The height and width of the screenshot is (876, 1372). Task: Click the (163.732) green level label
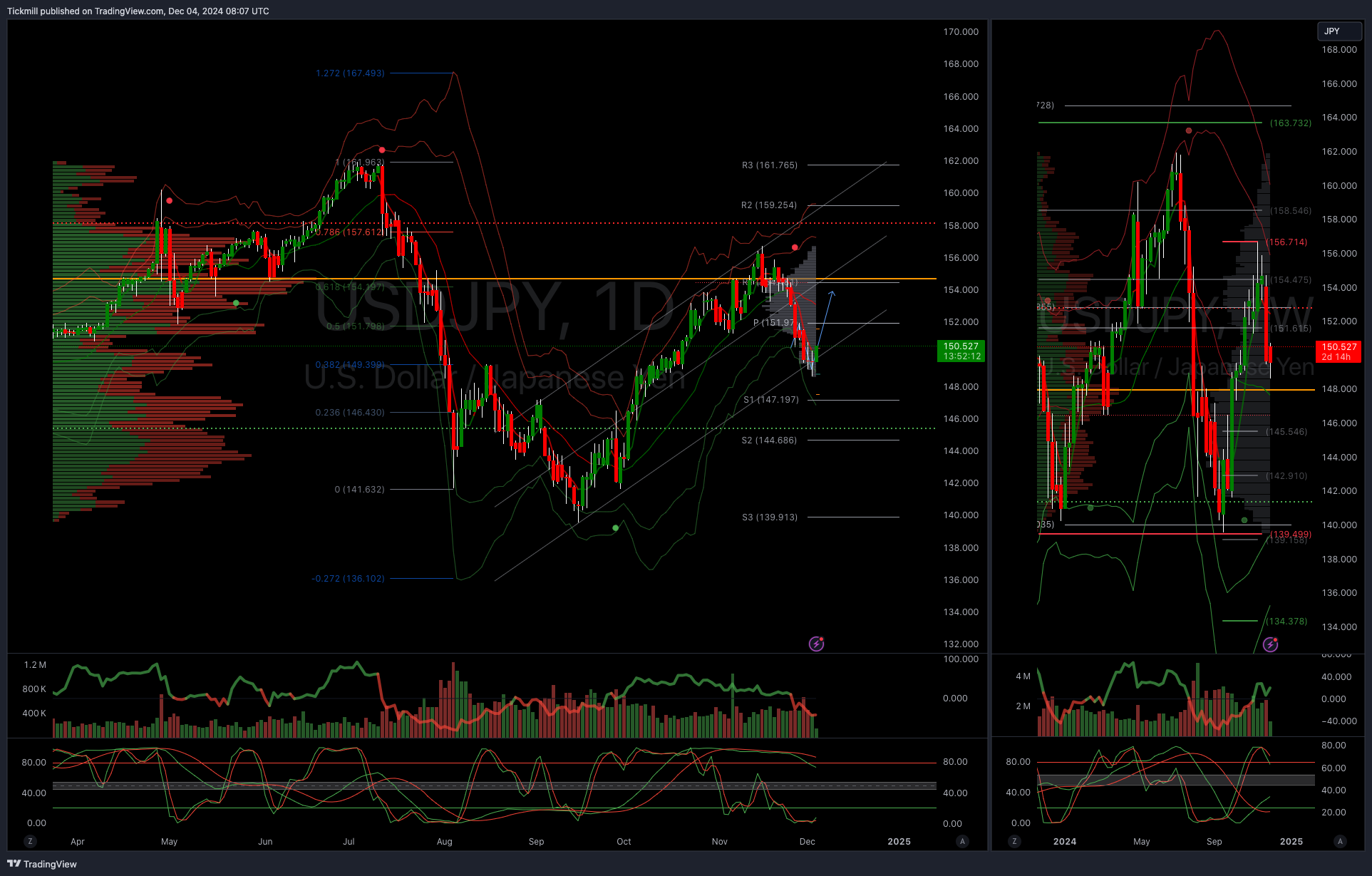pos(1290,123)
